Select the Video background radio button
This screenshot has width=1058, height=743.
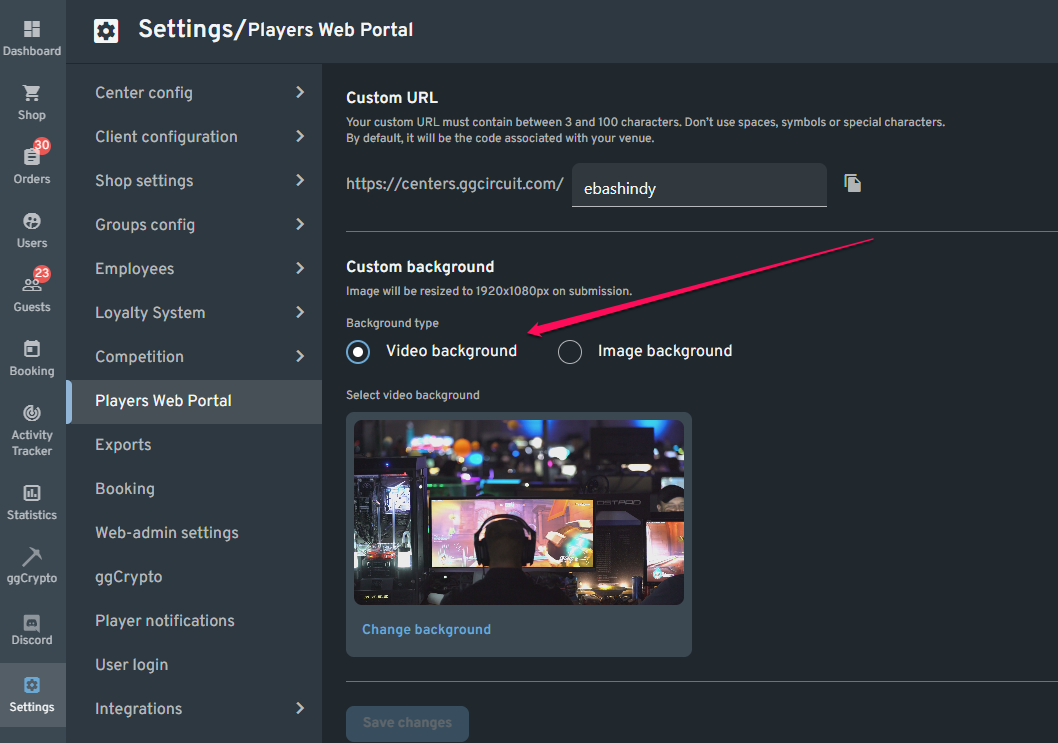[x=358, y=351]
